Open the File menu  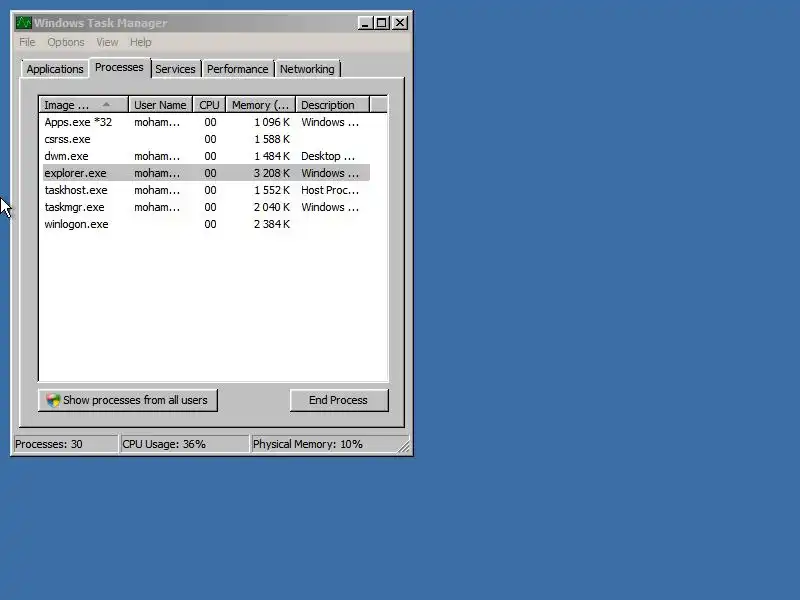(x=27, y=42)
